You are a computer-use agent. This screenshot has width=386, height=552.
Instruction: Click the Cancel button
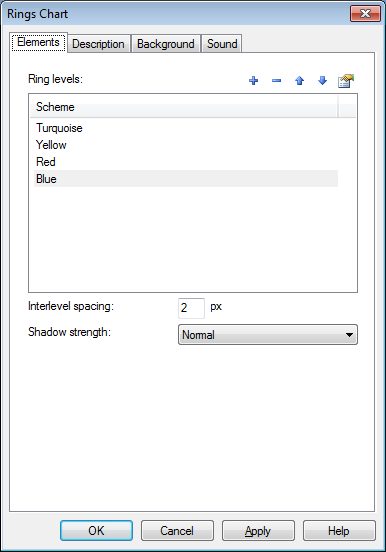tap(177, 531)
